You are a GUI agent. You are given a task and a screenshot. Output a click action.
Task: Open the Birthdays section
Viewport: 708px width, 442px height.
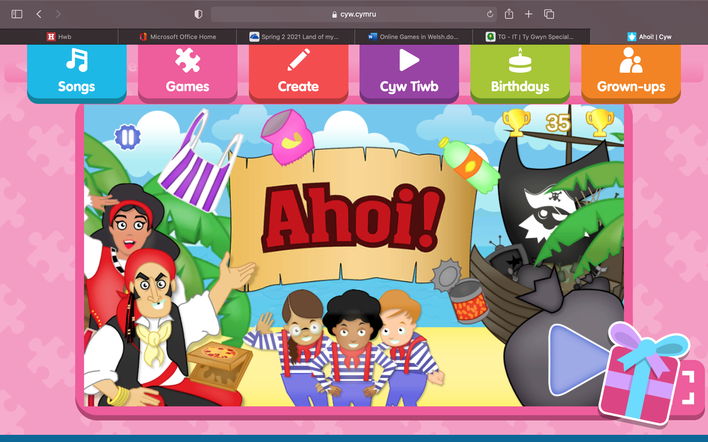click(x=520, y=72)
